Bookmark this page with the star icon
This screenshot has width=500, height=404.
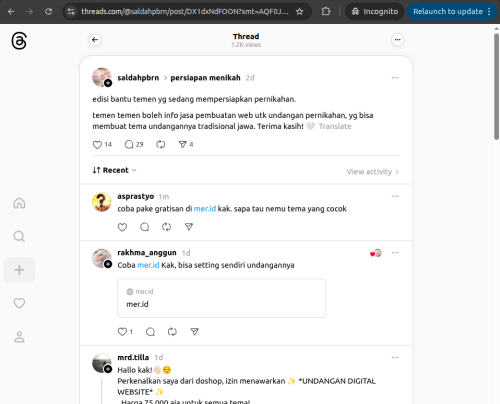click(299, 12)
